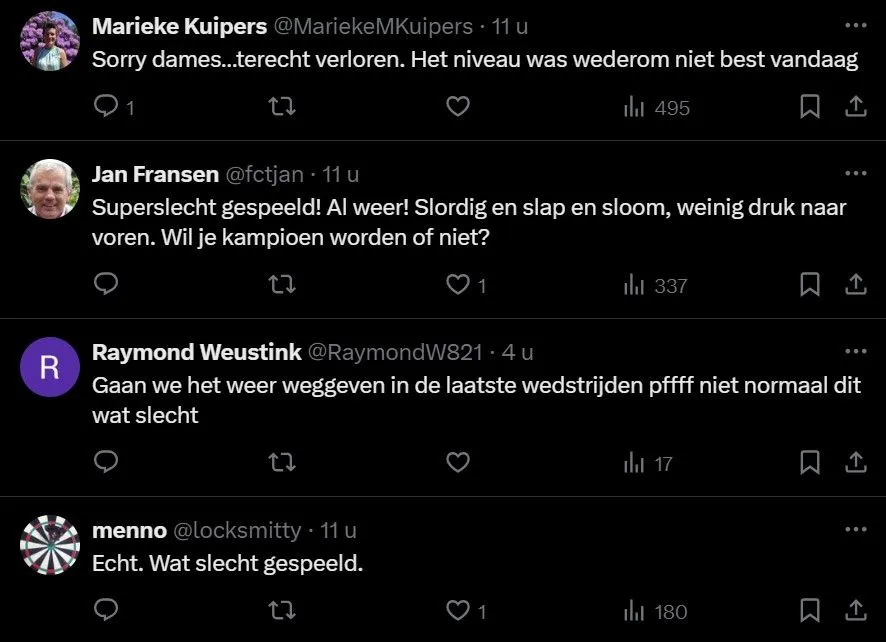The width and height of the screenshot is (886, 642).
Task: Open menno's dartboard avatar
Action: point(49,545)
